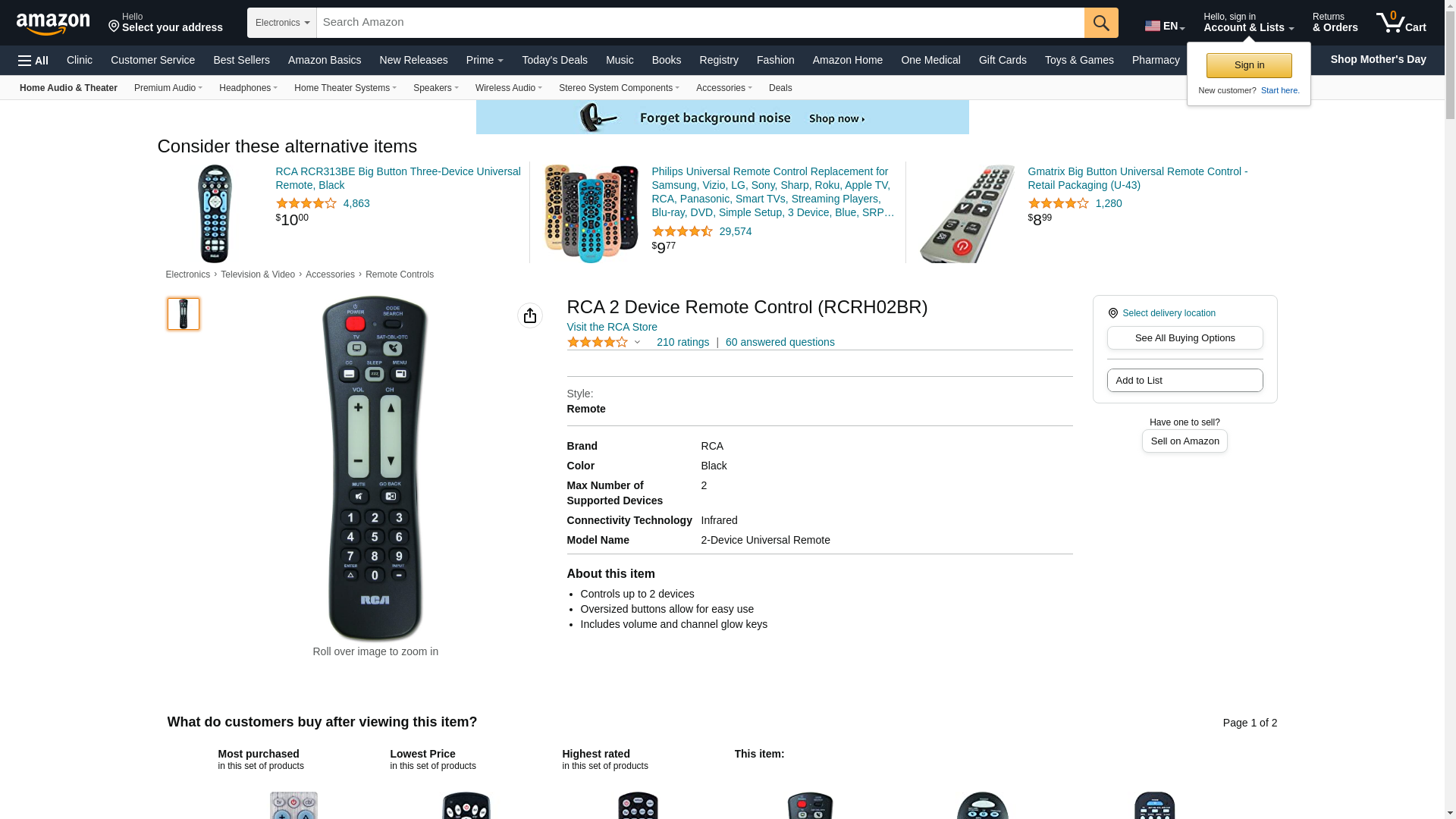Click into the Search Amazon input field

[x=700, y=23]
